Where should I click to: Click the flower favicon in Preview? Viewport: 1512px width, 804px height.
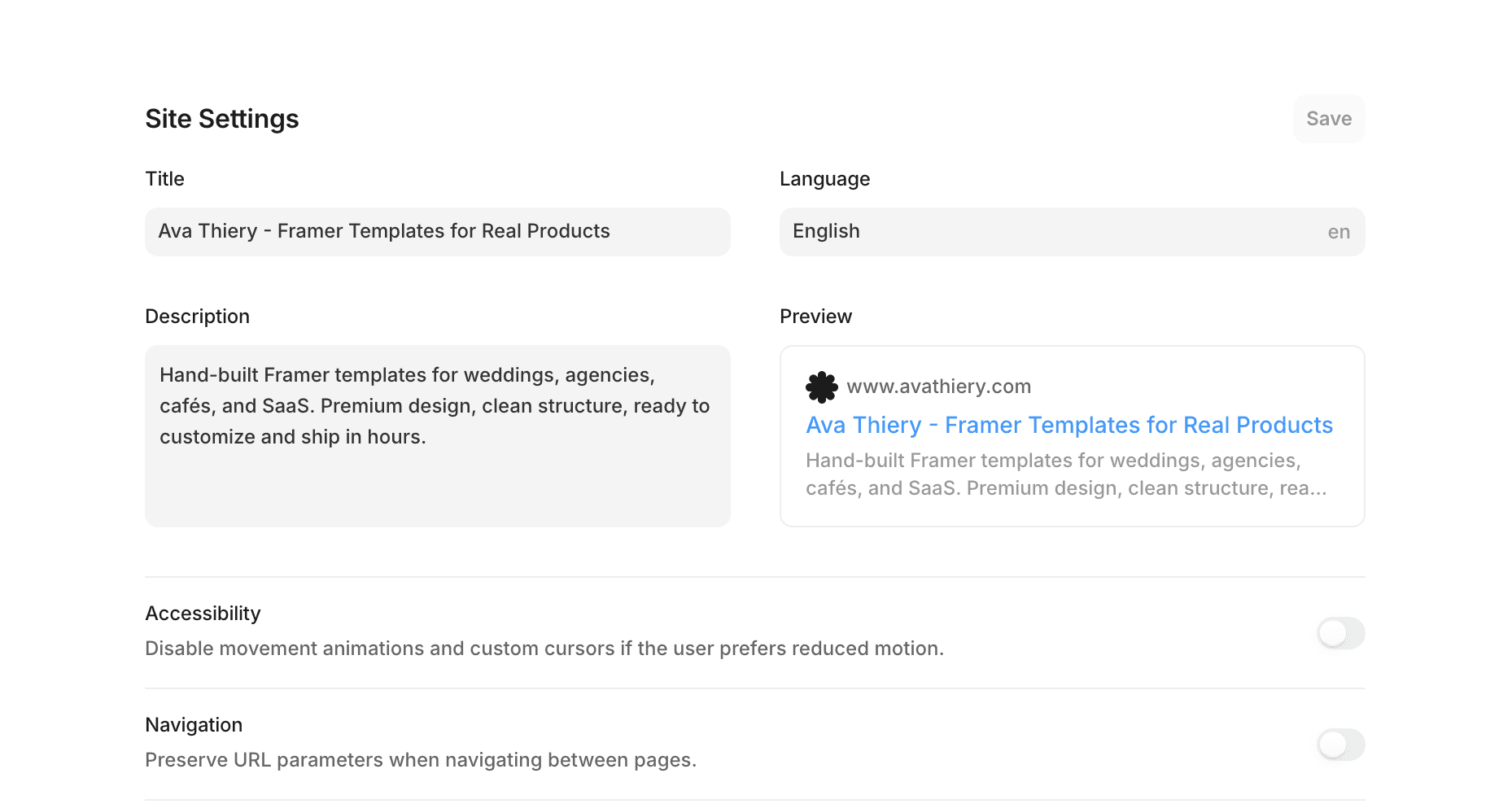[822, 387]
